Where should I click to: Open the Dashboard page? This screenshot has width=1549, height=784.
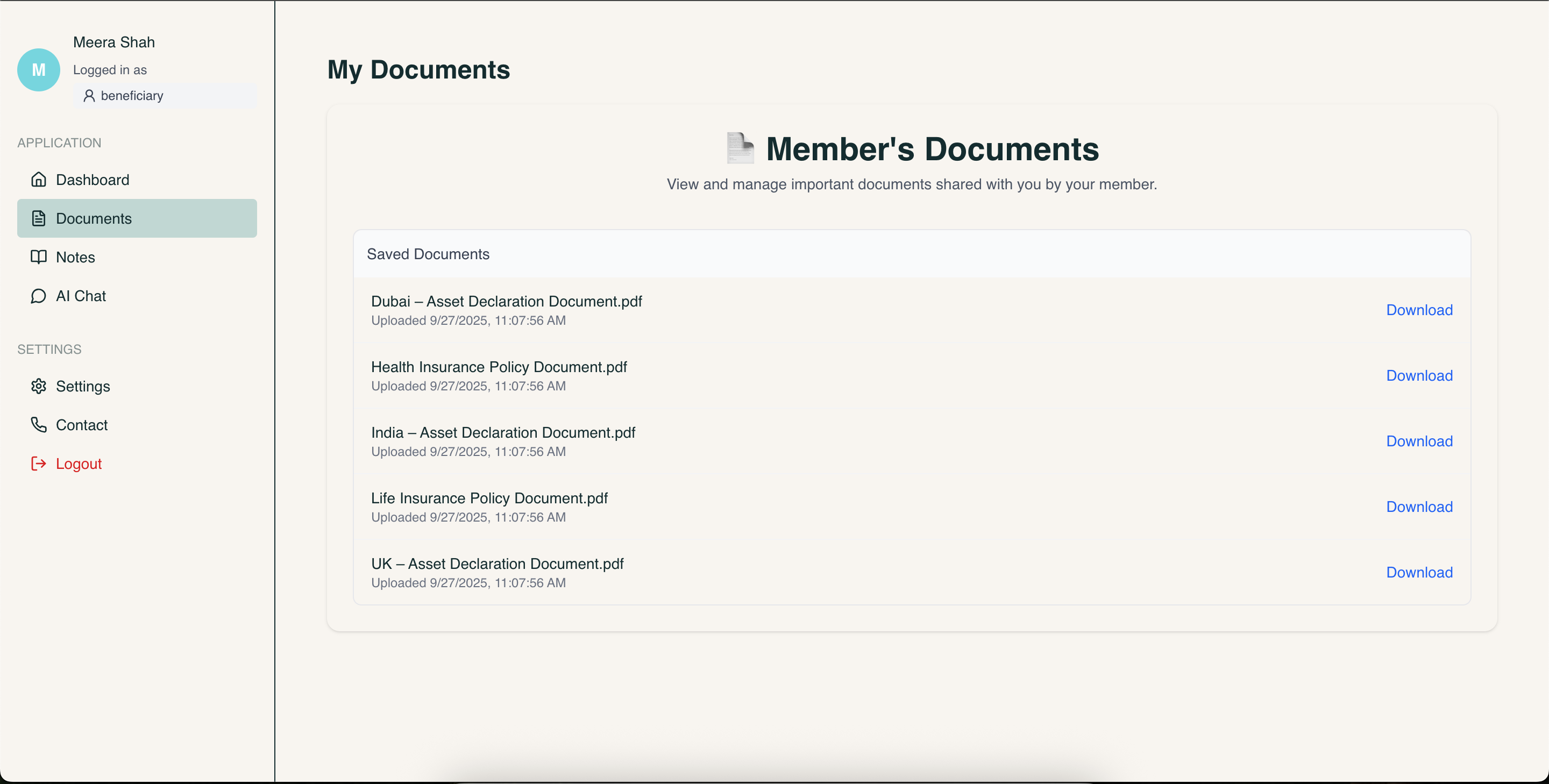pos(93,179)
